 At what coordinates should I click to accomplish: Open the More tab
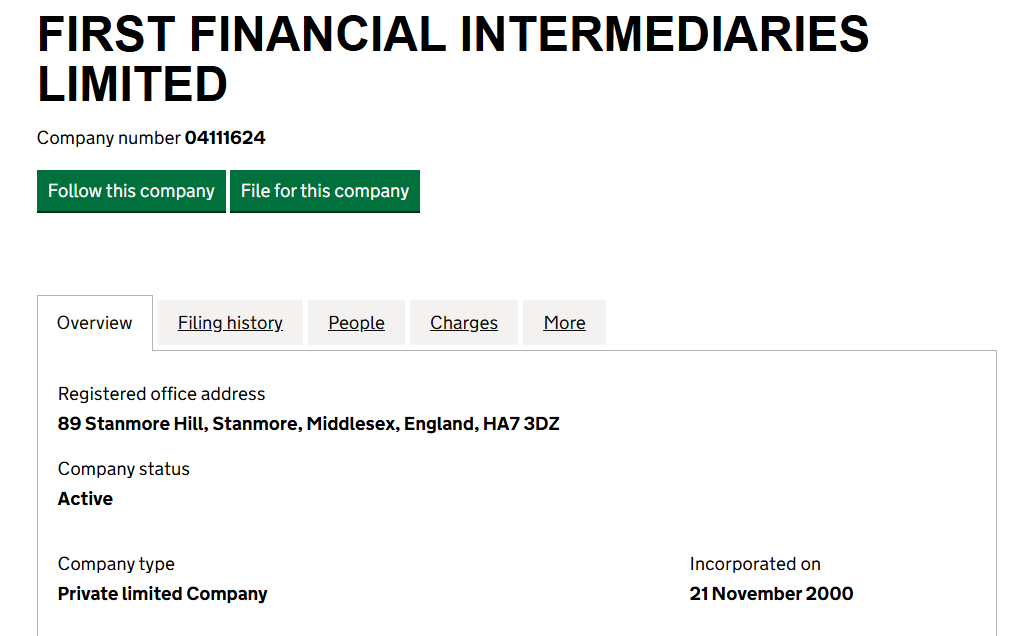564,323
